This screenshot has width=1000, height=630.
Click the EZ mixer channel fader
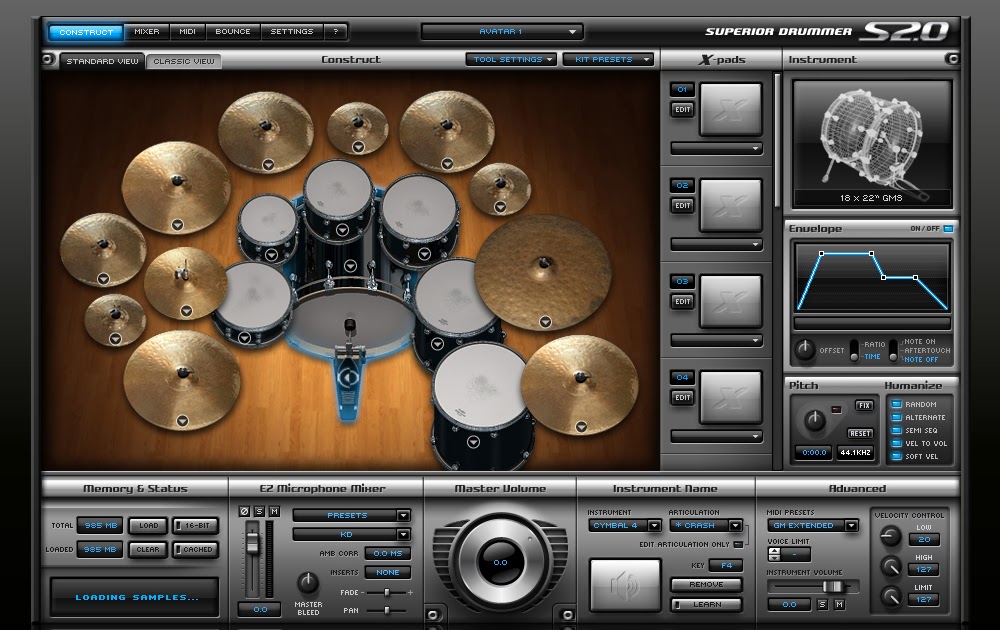pos(253,542)
